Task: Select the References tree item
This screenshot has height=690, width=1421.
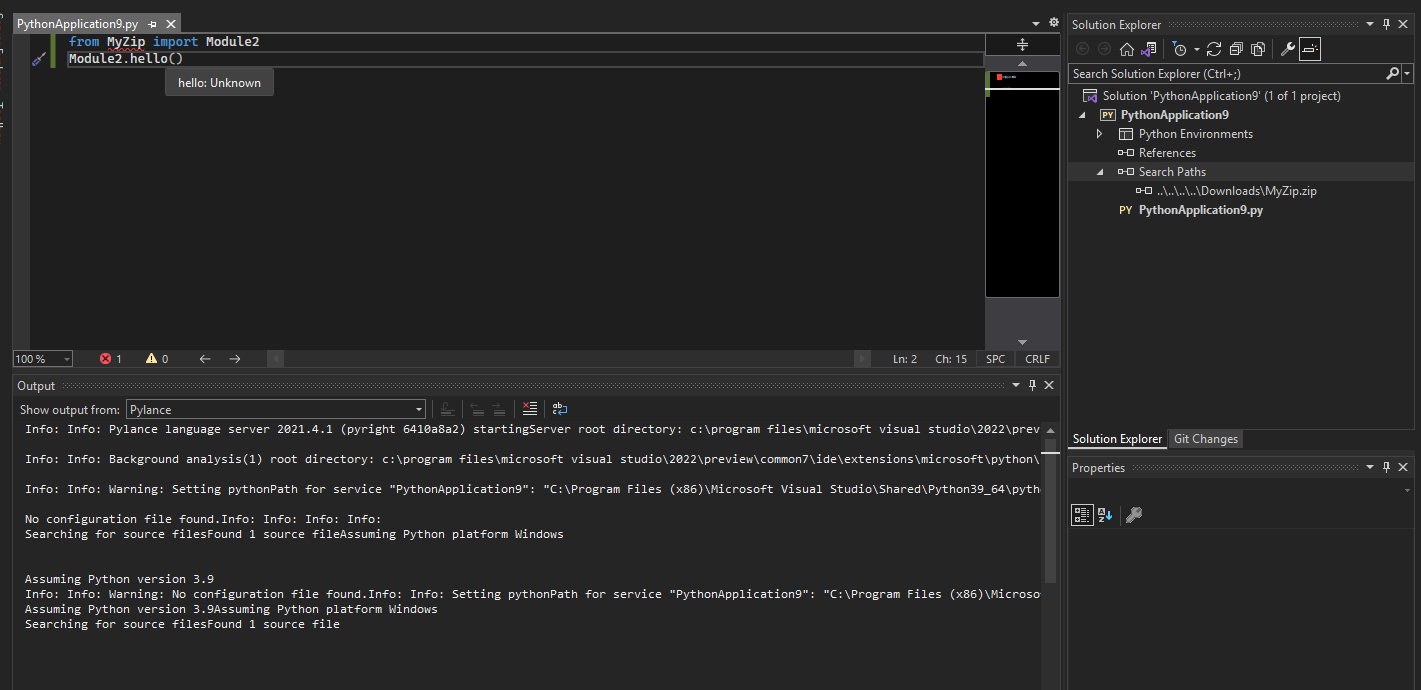Action: pyautogui.click(x=1167, y=153)
